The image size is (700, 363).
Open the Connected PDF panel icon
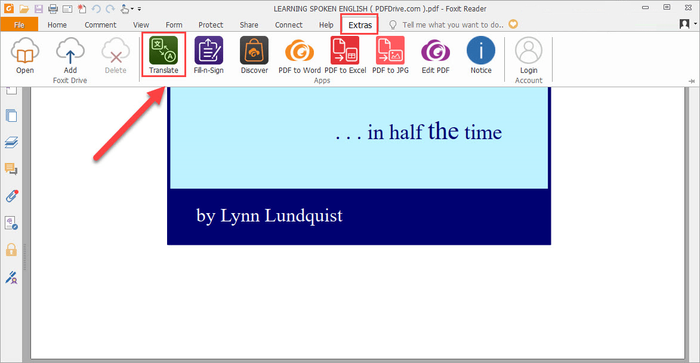[11, 223]
